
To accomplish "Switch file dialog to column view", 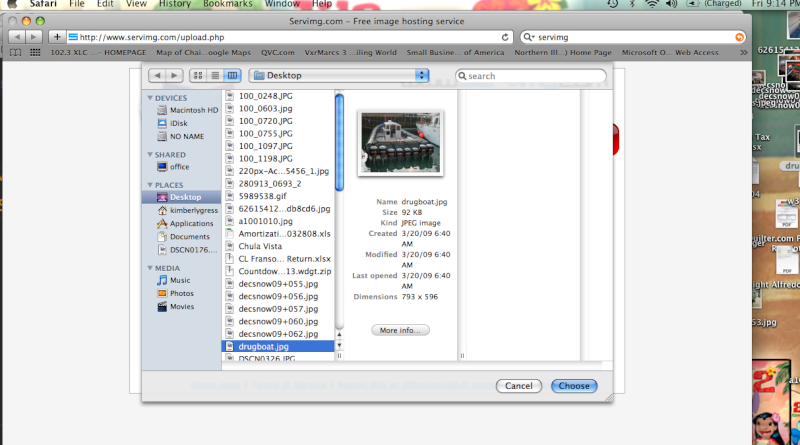I will [233, 76].
